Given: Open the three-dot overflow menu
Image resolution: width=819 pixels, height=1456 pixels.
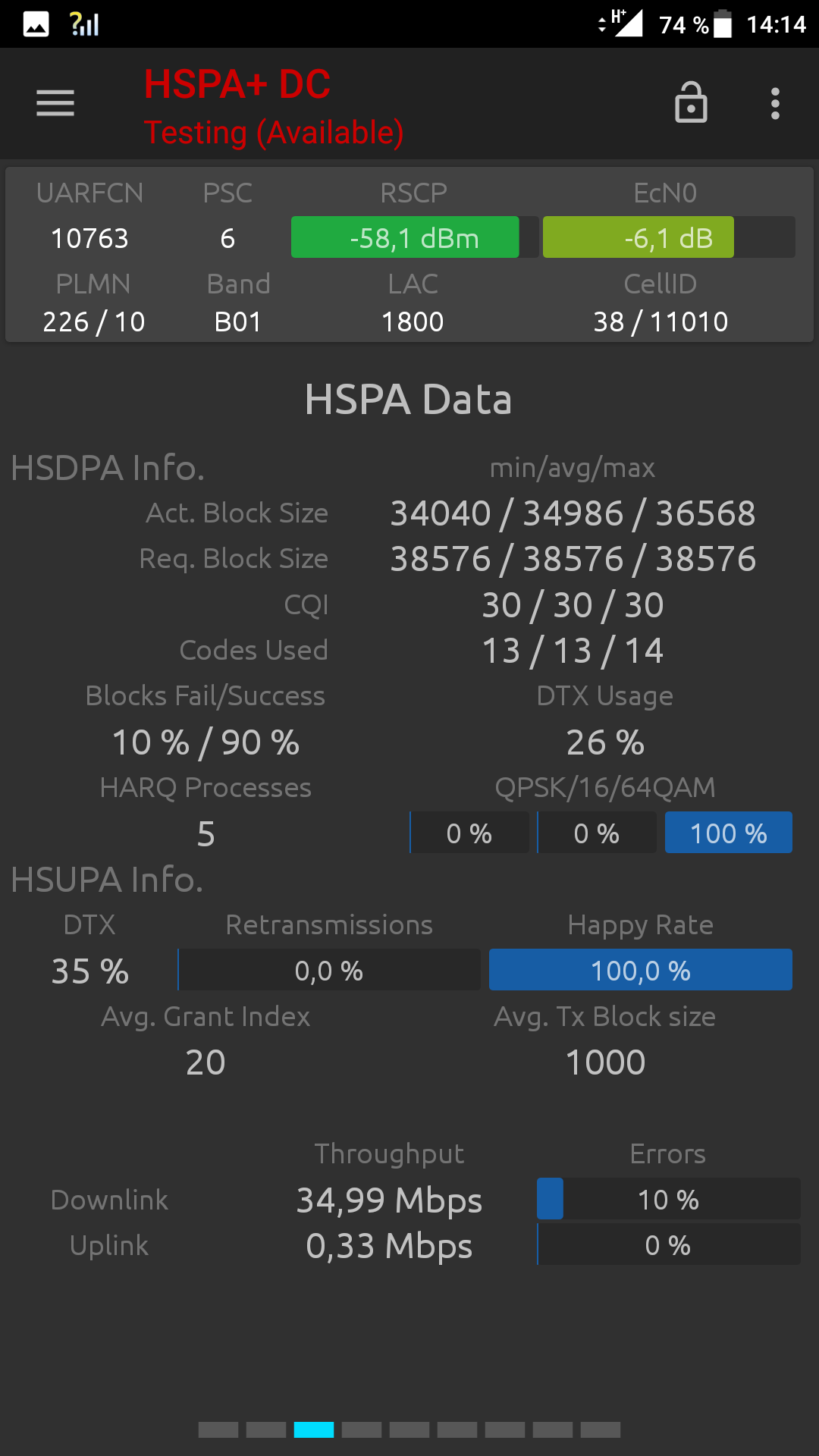Looking at the screenshot, I should tap(775, 103).
